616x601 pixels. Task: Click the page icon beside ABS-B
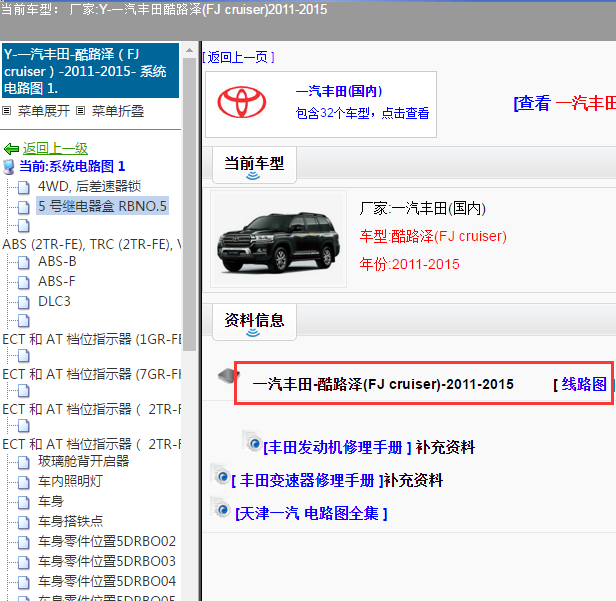[x=24, y=262]
